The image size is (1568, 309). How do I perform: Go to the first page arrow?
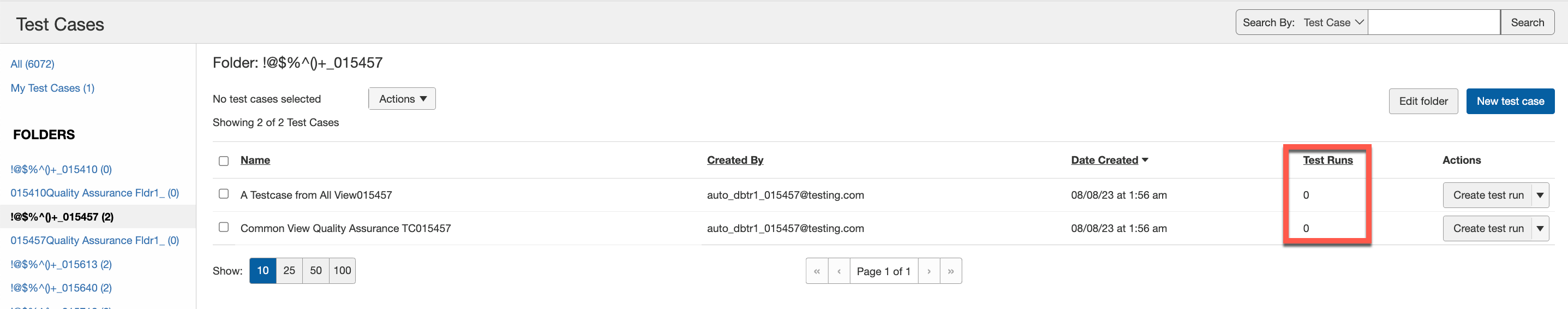point(817,271)
